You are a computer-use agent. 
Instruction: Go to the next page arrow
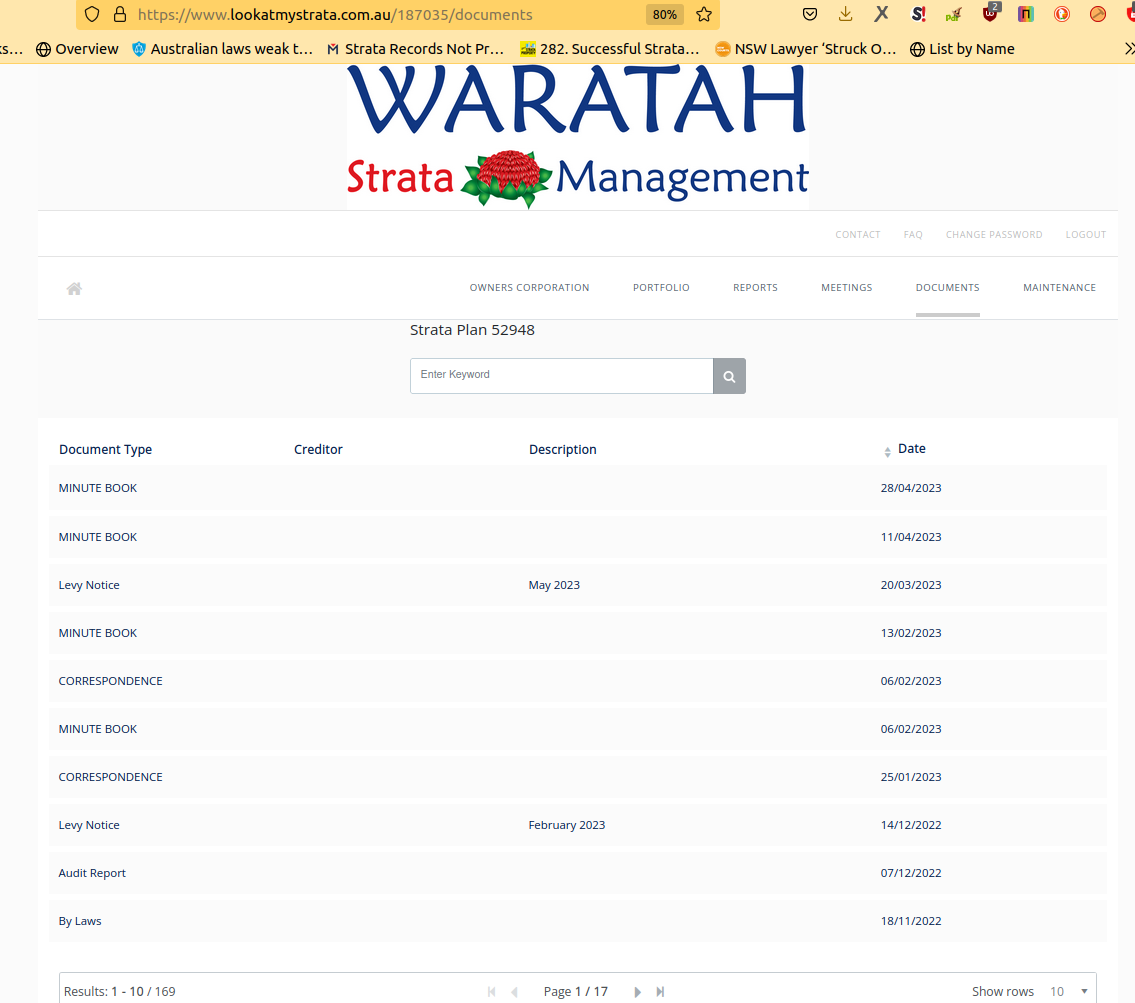pos(637,992)
